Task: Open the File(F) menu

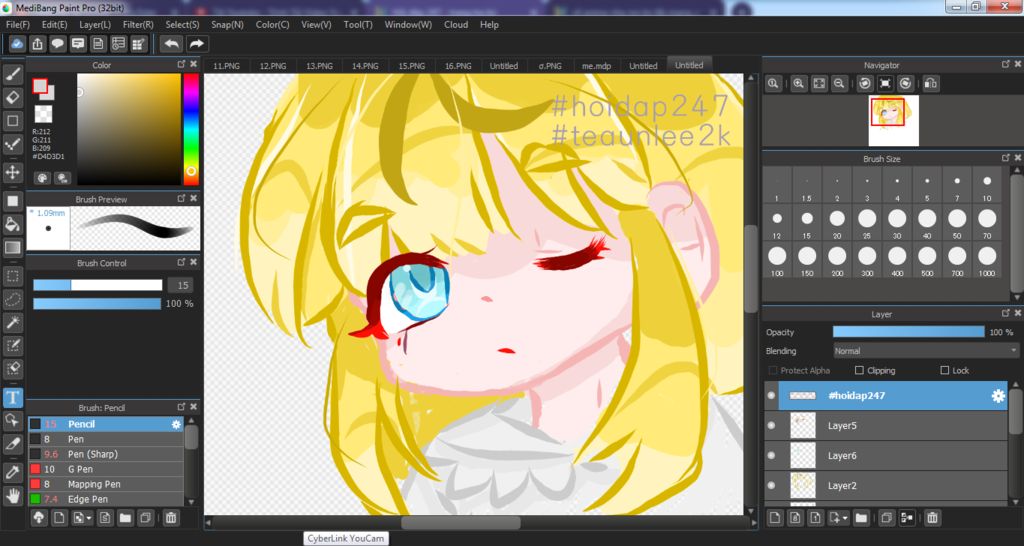Action: click(18, 25)
